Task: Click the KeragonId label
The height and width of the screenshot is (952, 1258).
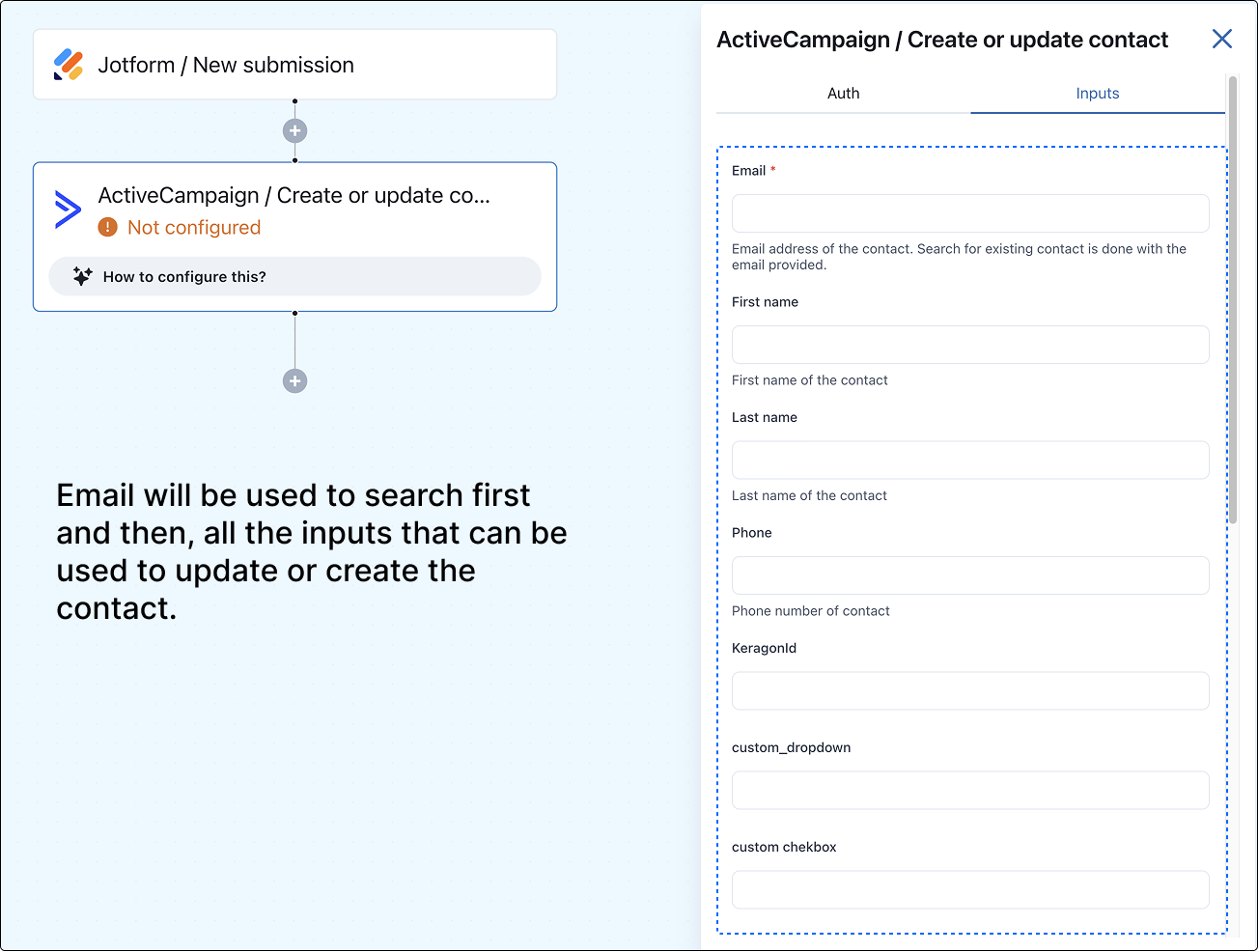Action: click(764, 648)
